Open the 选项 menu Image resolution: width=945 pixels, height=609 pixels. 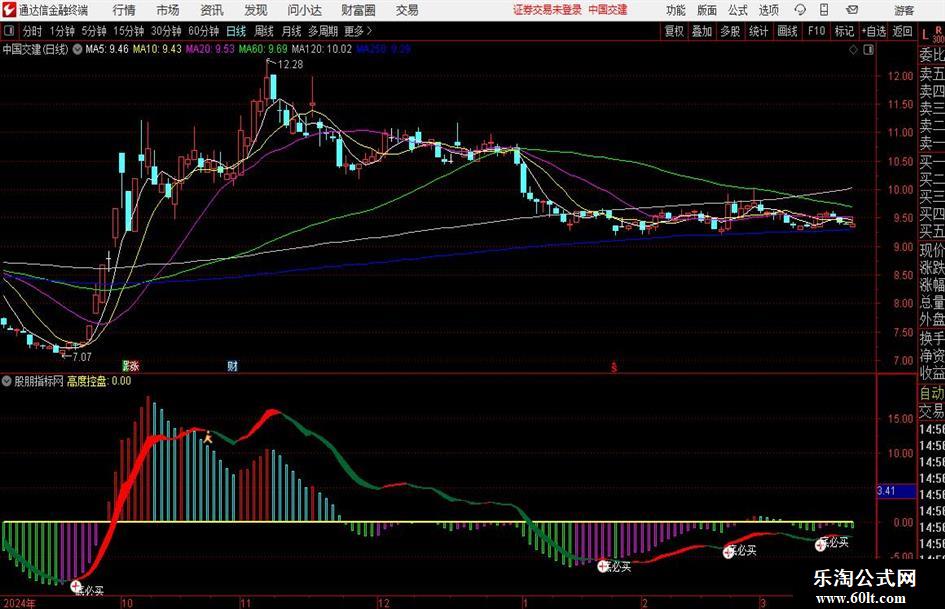pyautogui.click(x=768, y=10)
